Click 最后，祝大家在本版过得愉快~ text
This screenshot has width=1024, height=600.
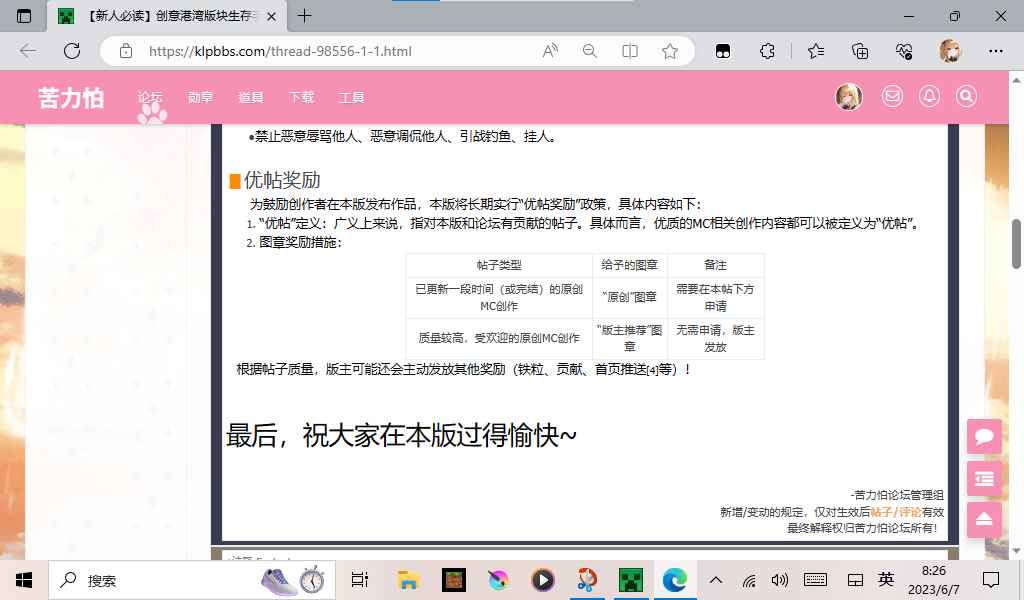click(401, 435)
